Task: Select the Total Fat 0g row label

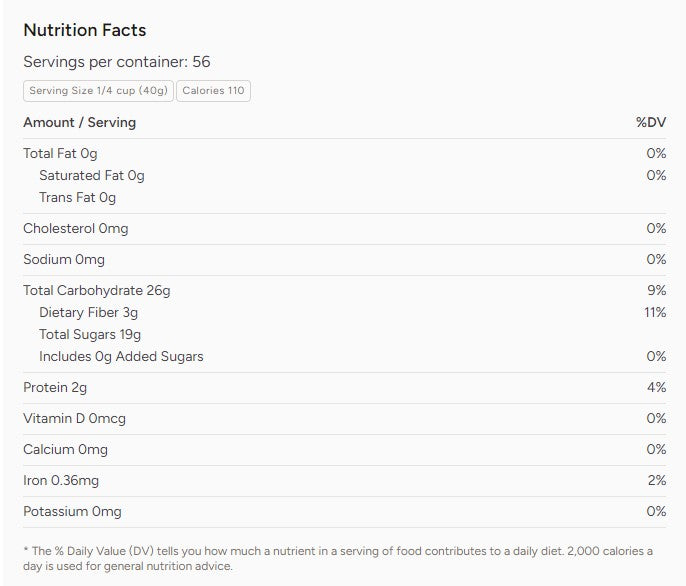Action: 60,153
